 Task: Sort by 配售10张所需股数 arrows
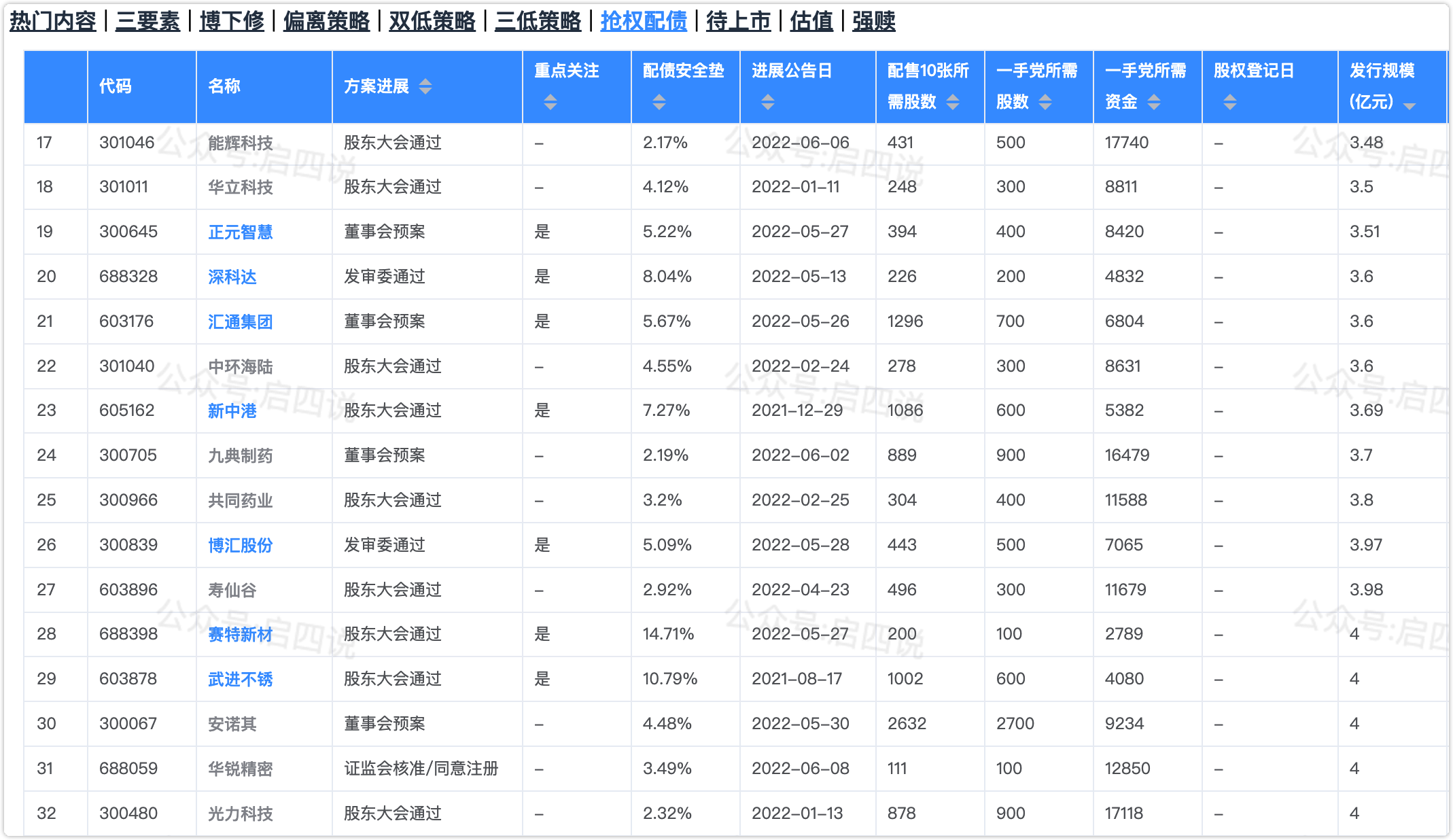pyautogui.click(x=953, y=103)
